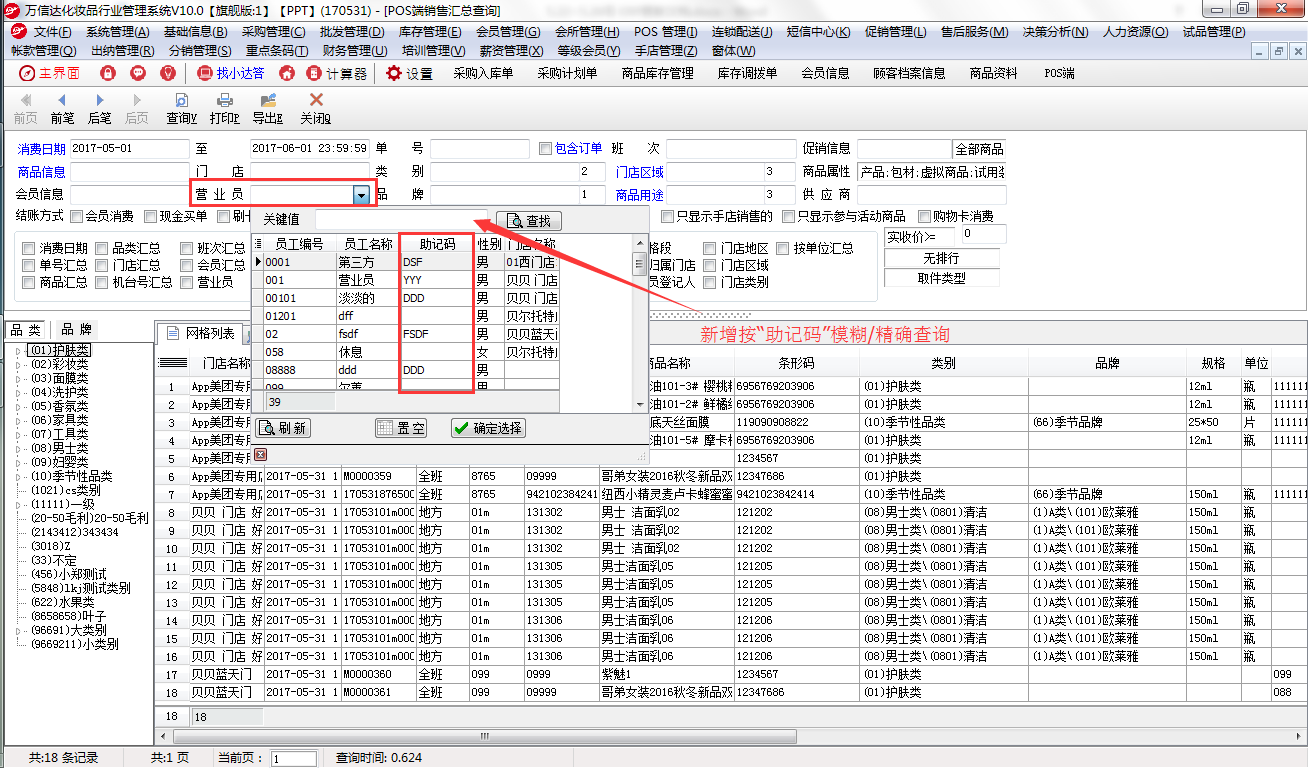Open 商品库存管理 shortcut
This screenshot has width=1308, height=768.
click(x=657, y=73)
